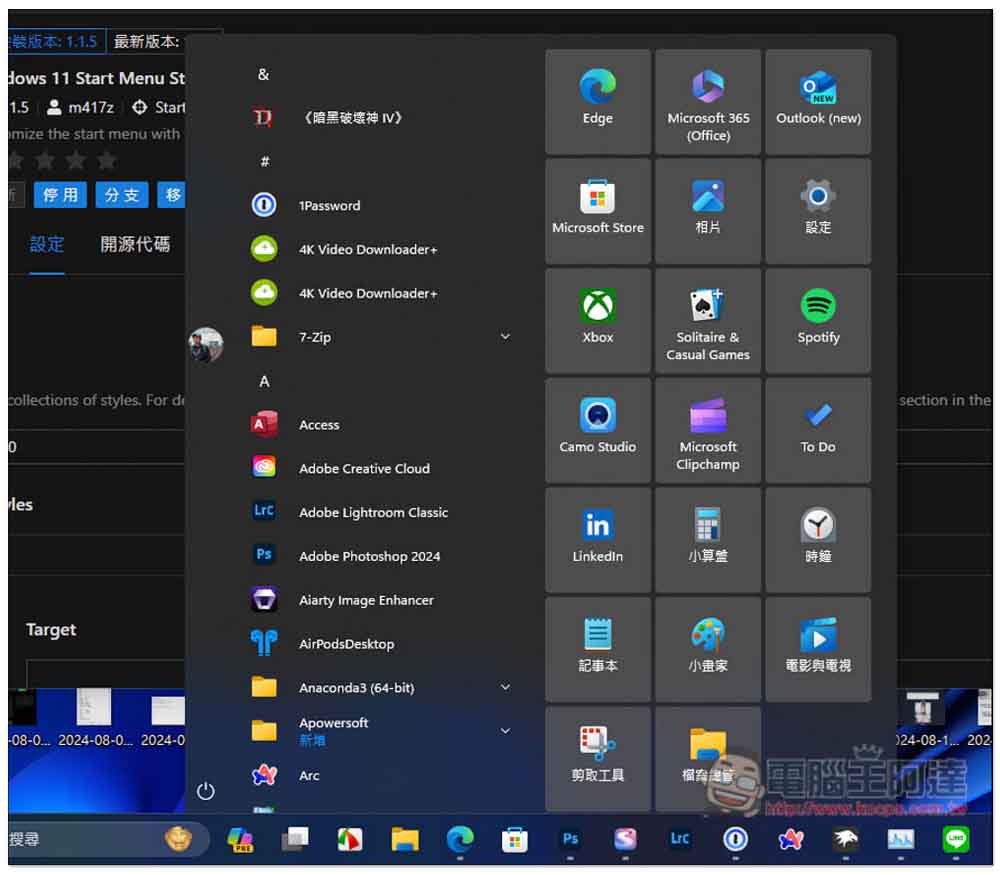Click the m417z author link
Image resolution: width=1000 pixels, height=875 pixels.
pyautogui.click(x=91, y=107)
